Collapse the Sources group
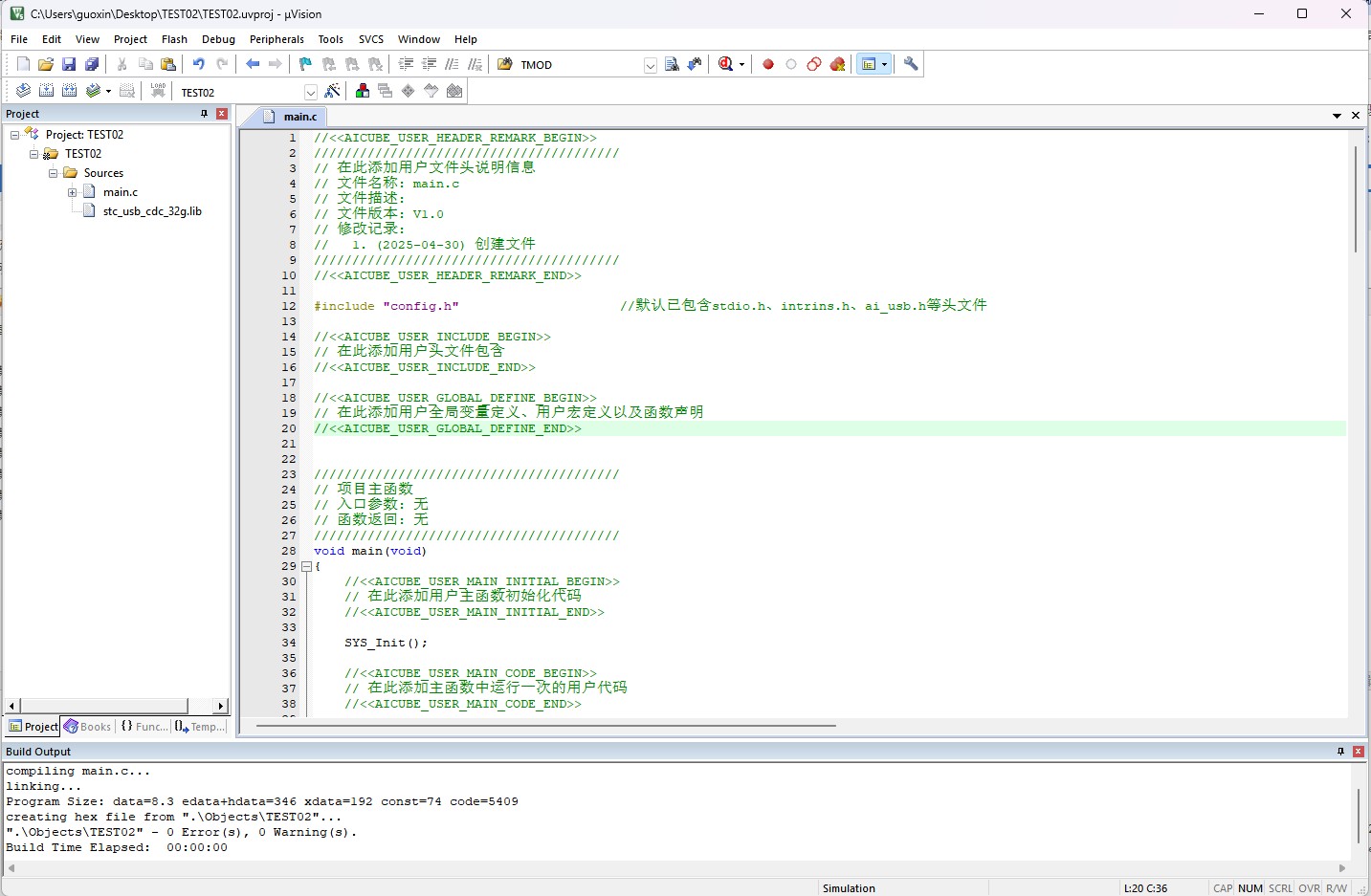Image resolution: width=1371 pixels, height=896 pixels. point(53,173)
